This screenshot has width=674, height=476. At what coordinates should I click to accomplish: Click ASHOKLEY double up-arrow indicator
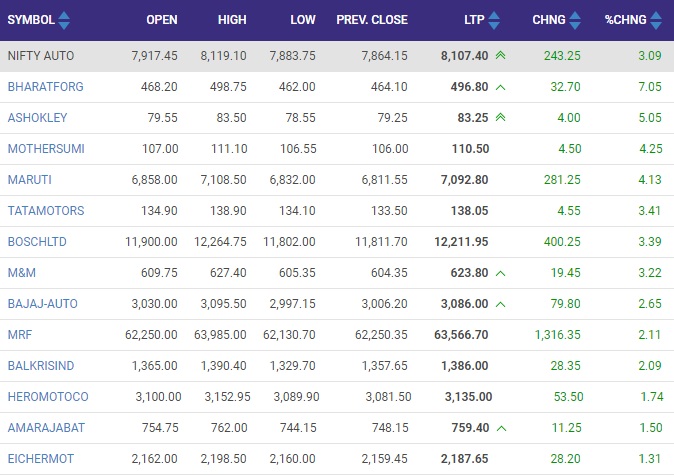(500, 117)
